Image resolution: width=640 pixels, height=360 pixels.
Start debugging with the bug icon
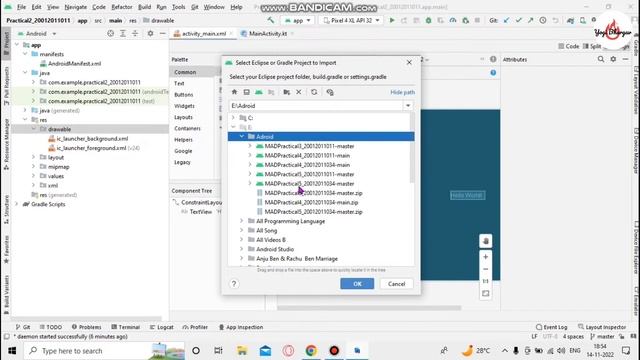[428, 20]
